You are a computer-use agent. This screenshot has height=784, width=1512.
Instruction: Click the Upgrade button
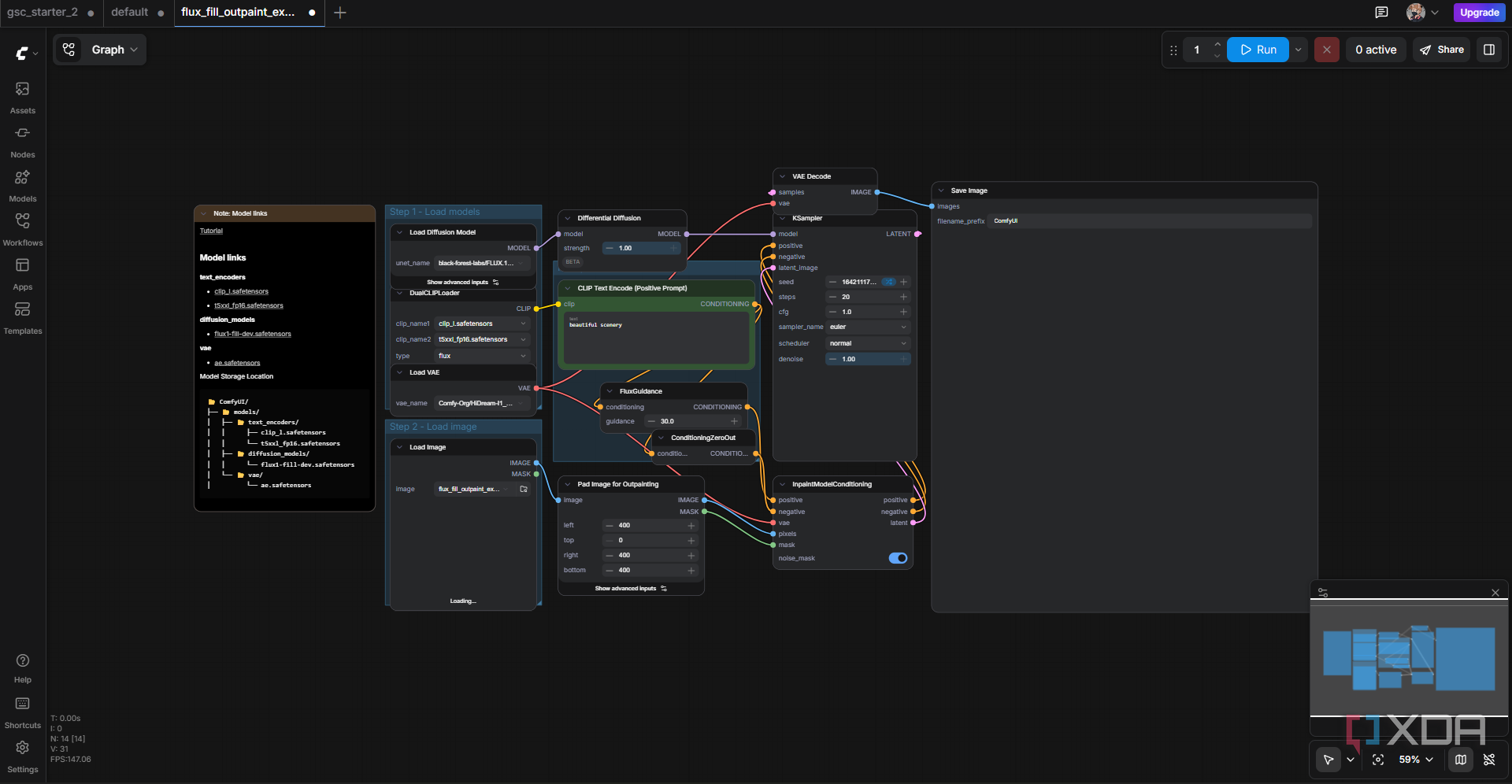[x=1479, y=13]
